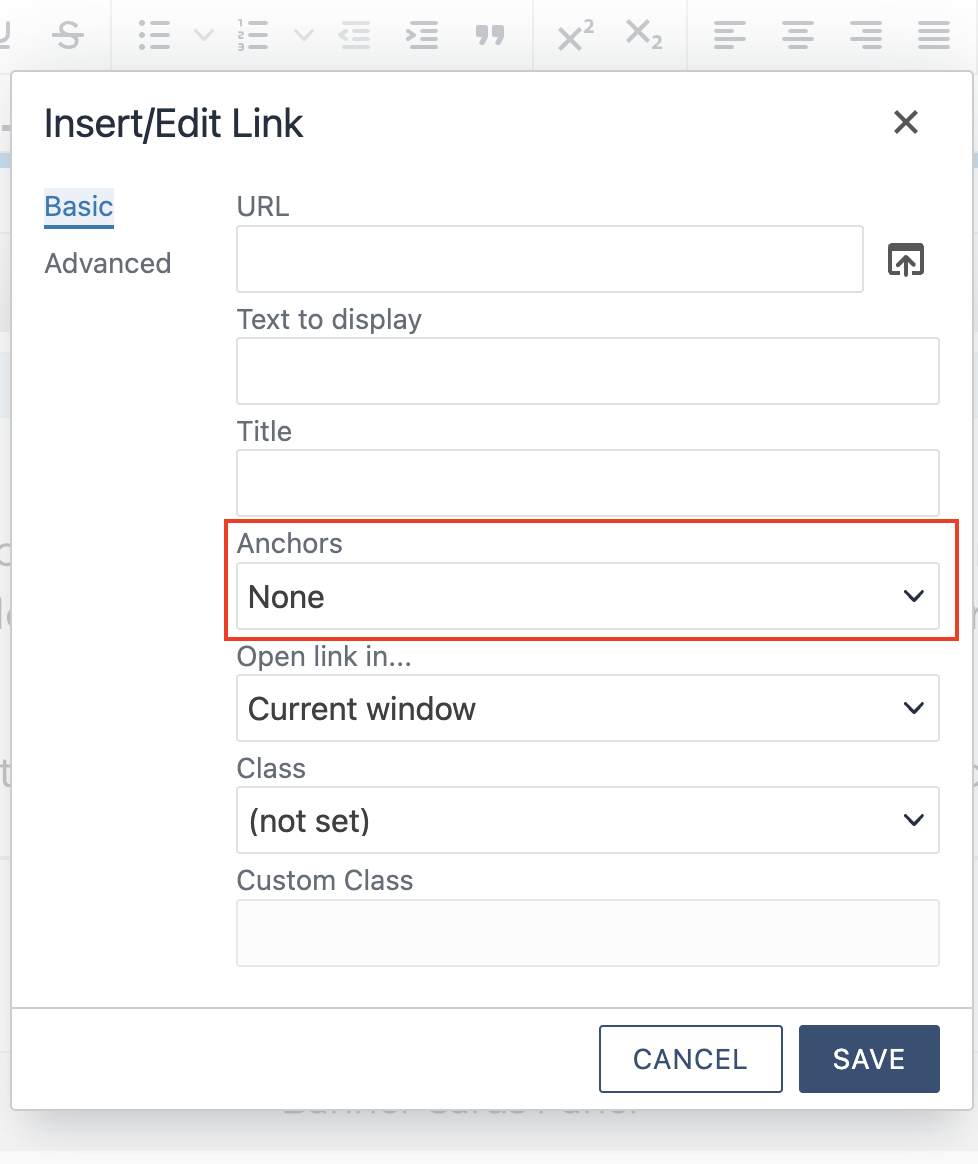
Task: Click inside the Custom Class field
Action: coord(588,932)
